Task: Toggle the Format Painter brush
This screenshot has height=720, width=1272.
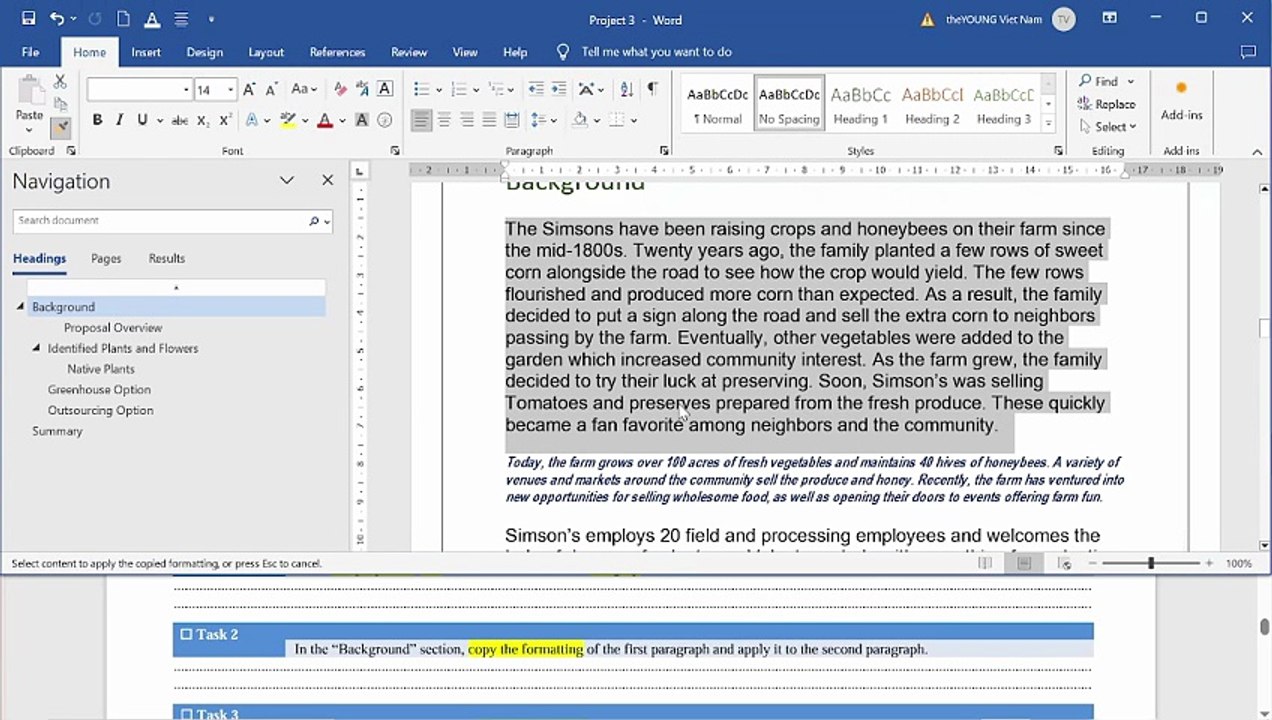Action: (60, 127)
